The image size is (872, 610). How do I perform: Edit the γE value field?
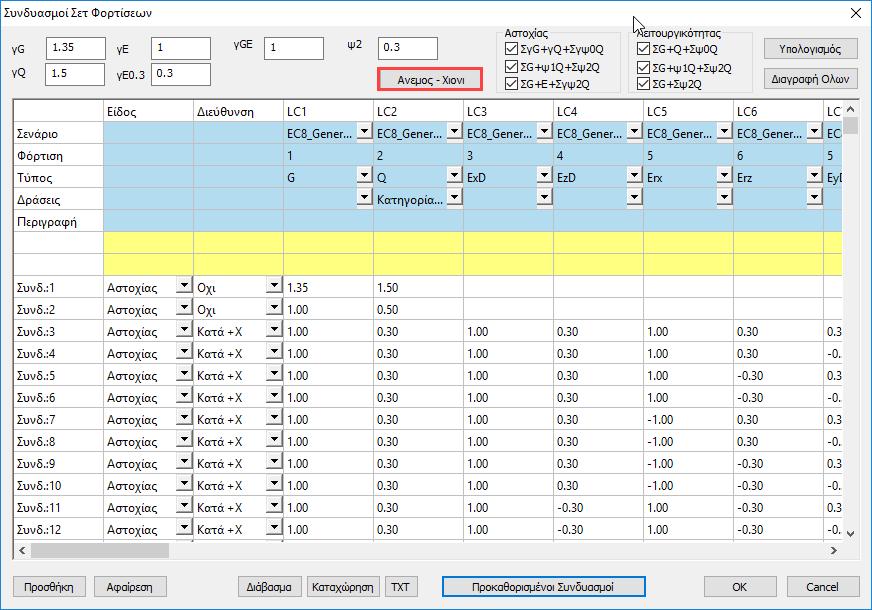181,48
